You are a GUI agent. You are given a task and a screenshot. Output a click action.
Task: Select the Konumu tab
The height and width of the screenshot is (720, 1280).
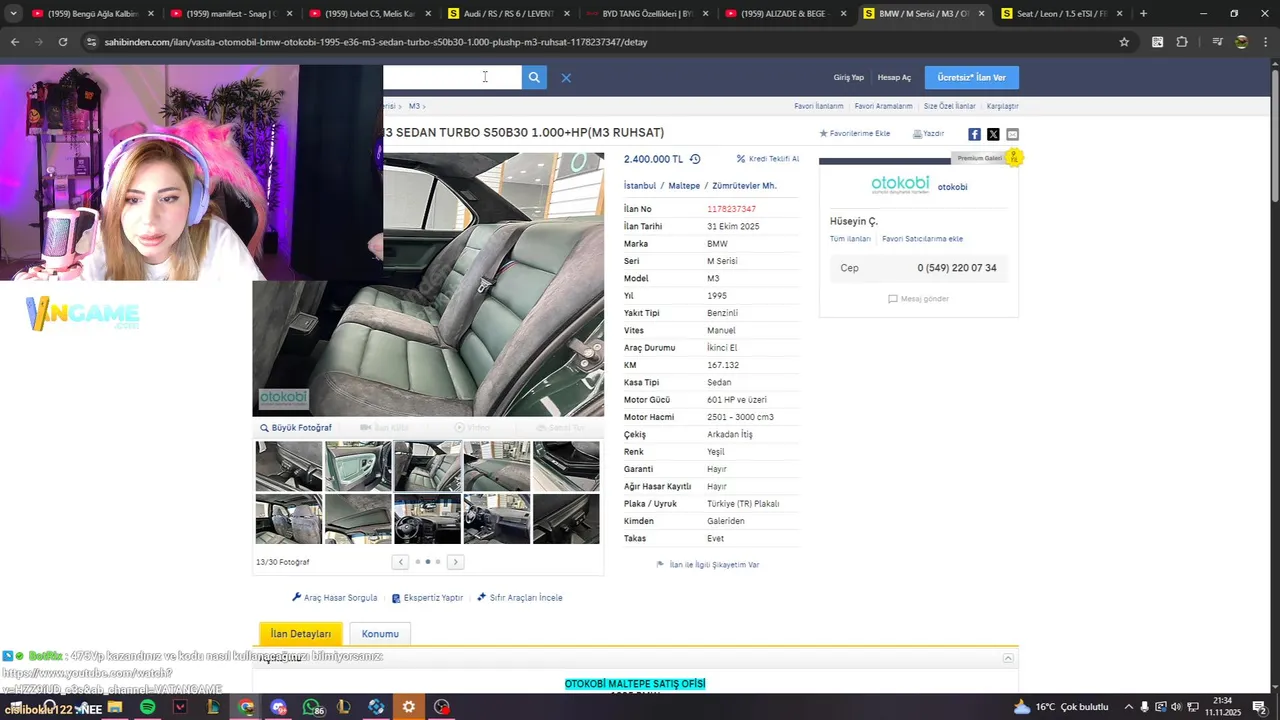(380, 634)
